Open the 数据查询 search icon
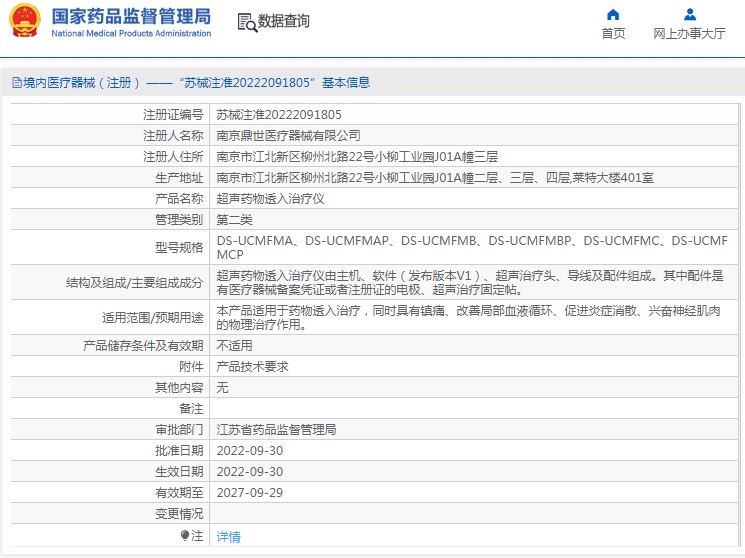 [247, 22]
